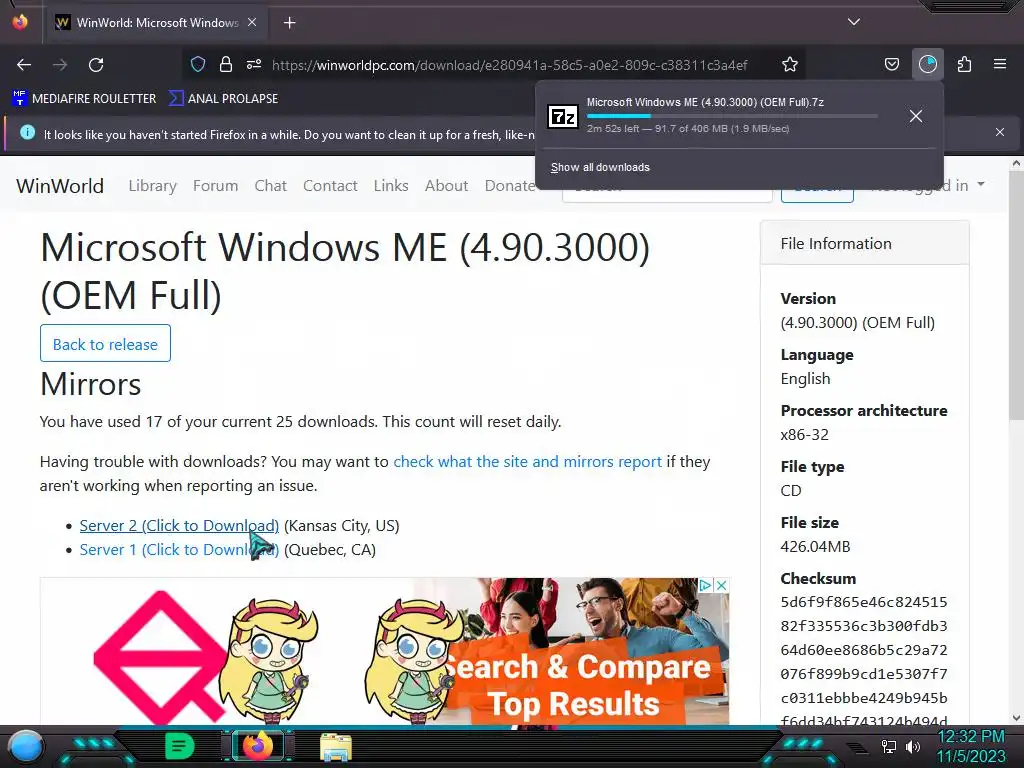Click the checksum text 5d6f9f865e46c824515
Image resolution: width=1024 pixels, height=768 pixels.
pyautogui.click(x=863, y=602)
